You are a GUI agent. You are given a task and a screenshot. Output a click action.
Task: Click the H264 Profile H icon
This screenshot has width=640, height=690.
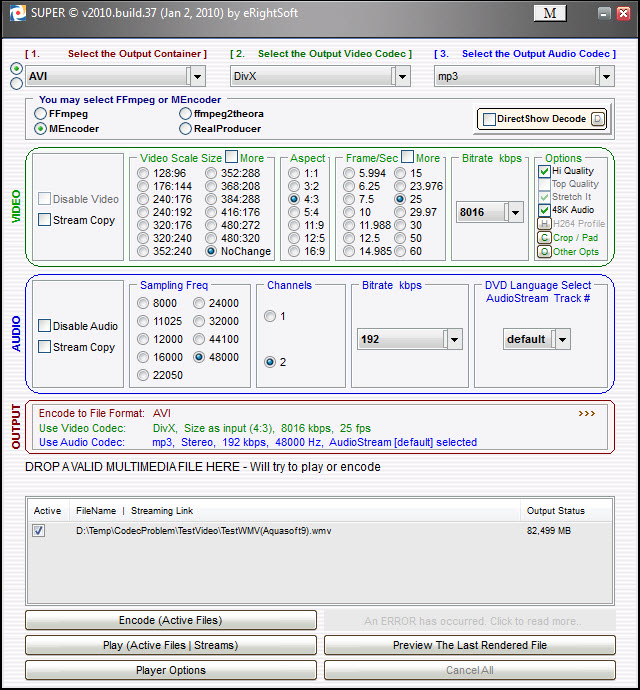tap(544, 224)
